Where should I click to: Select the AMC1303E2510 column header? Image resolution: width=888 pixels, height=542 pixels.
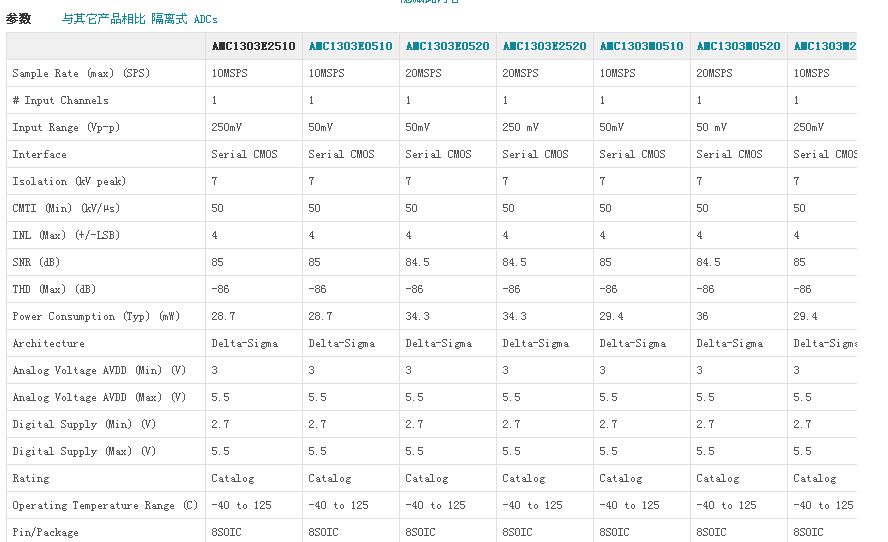tap(252, 46)
